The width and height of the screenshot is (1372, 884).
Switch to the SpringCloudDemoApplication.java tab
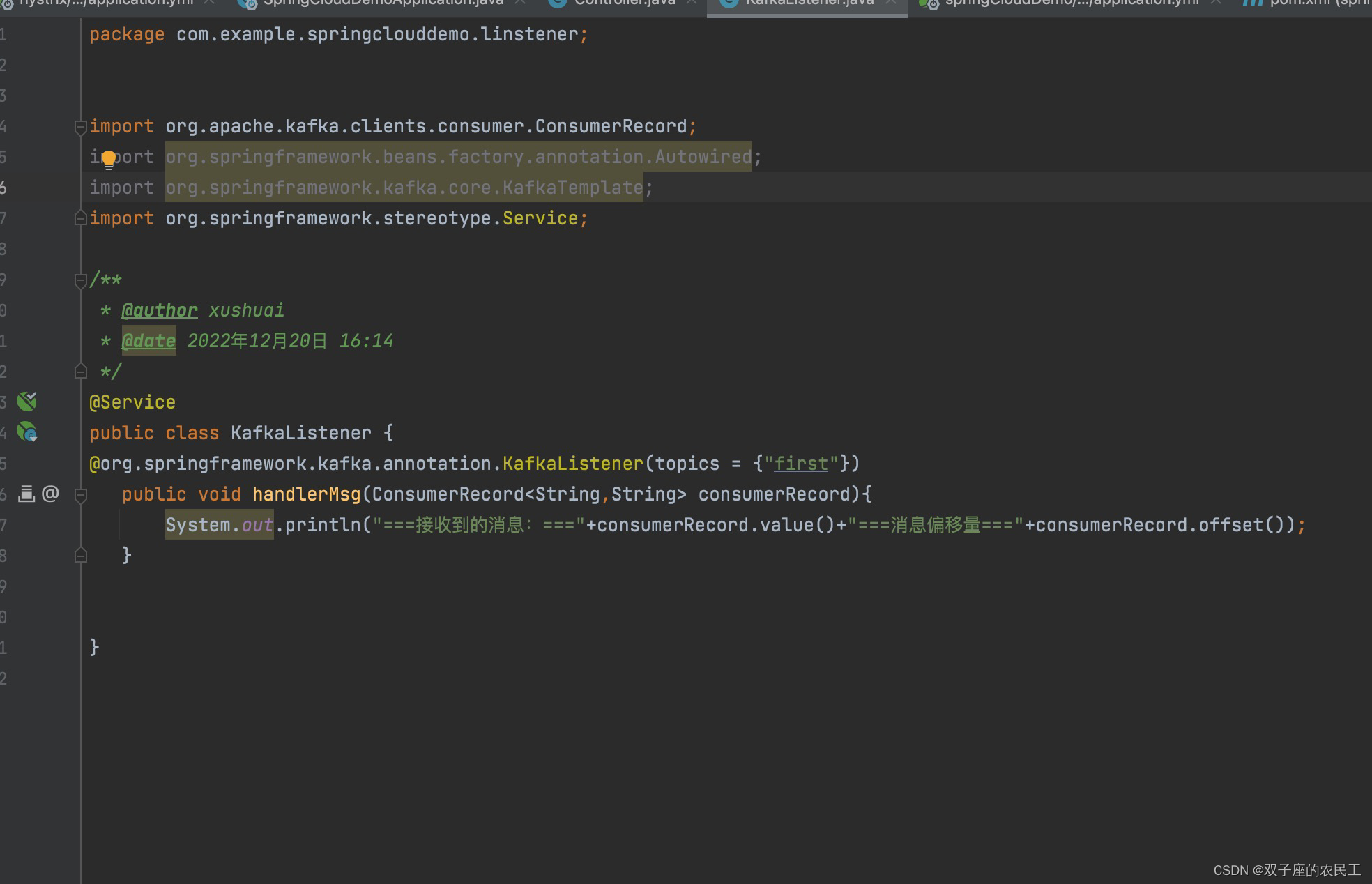click(383, 3)
